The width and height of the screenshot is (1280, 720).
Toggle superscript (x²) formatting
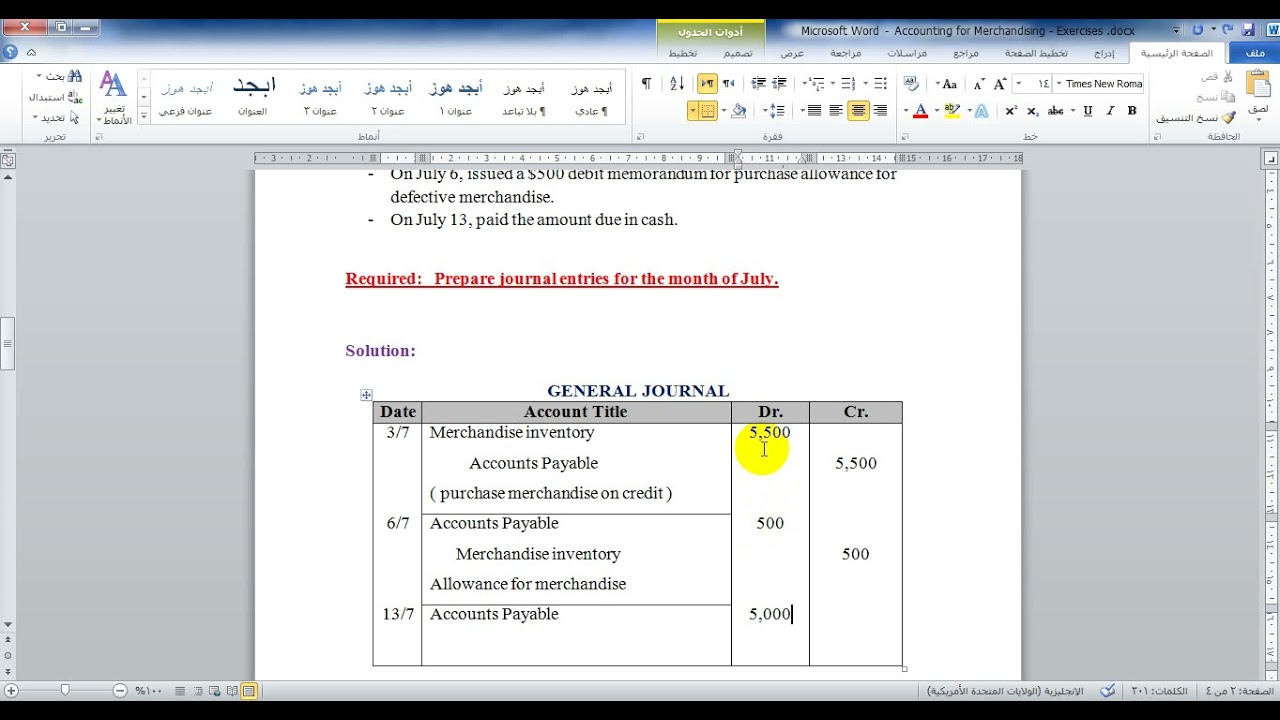[1011, 111]
